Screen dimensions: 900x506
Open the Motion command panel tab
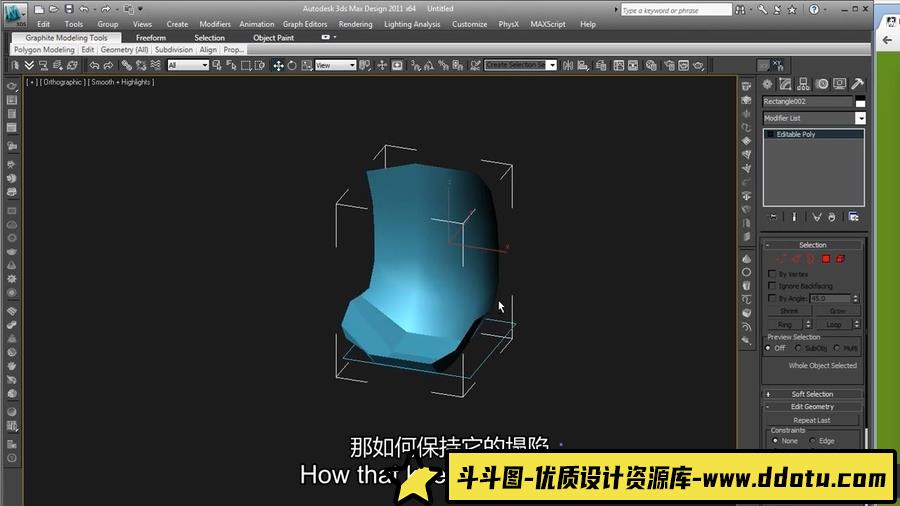tap(821, 84)
